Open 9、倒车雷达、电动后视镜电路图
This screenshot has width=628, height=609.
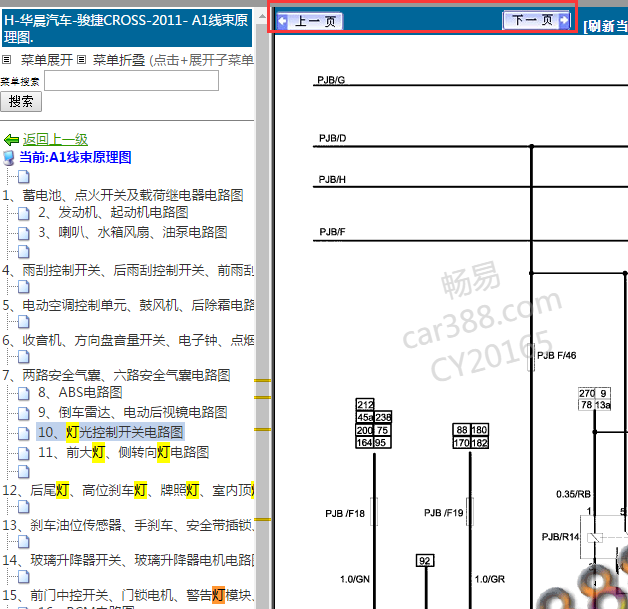point(133,412)
